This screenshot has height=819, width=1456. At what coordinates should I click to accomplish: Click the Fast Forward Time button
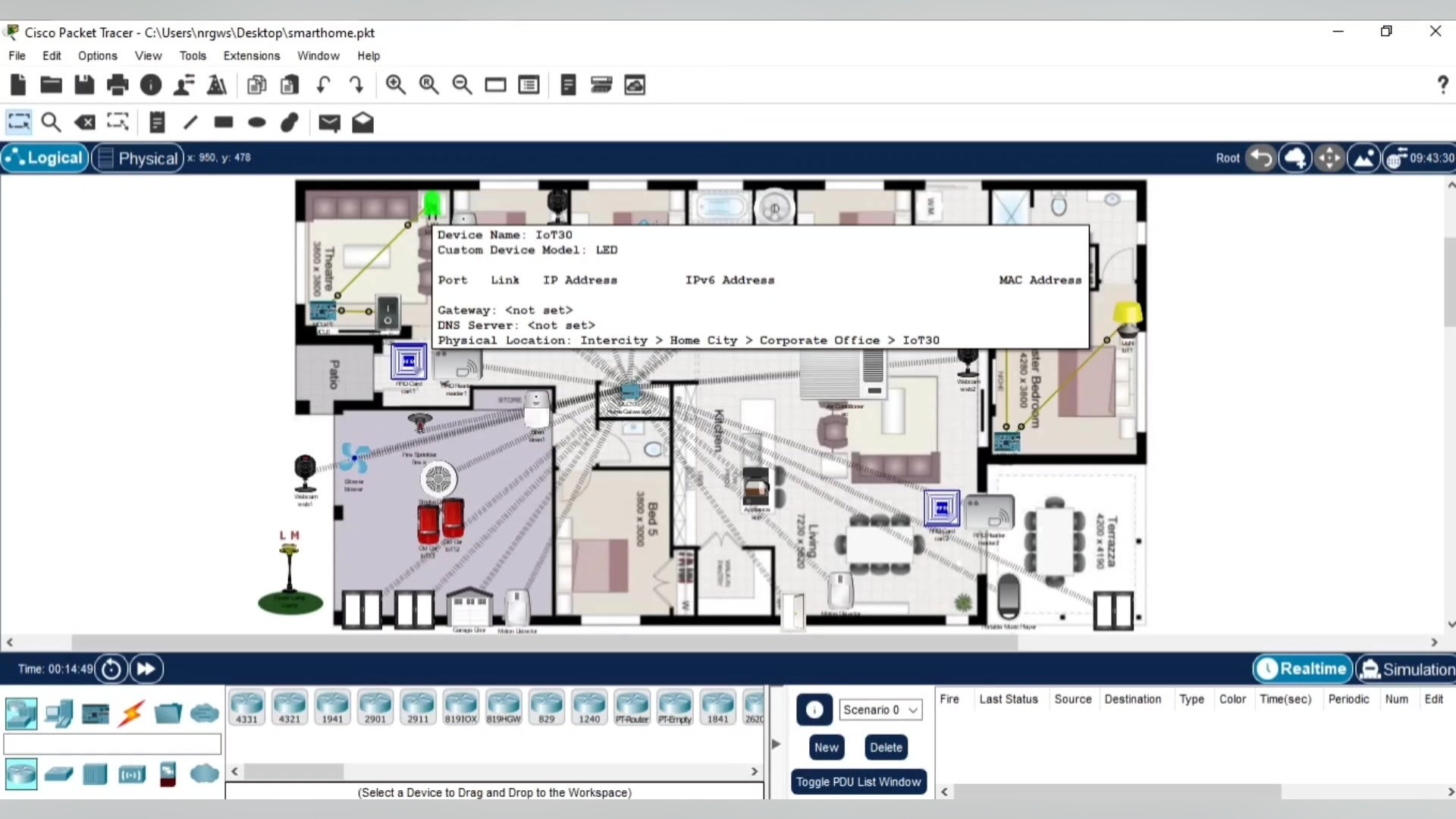[x=146, y=669]
